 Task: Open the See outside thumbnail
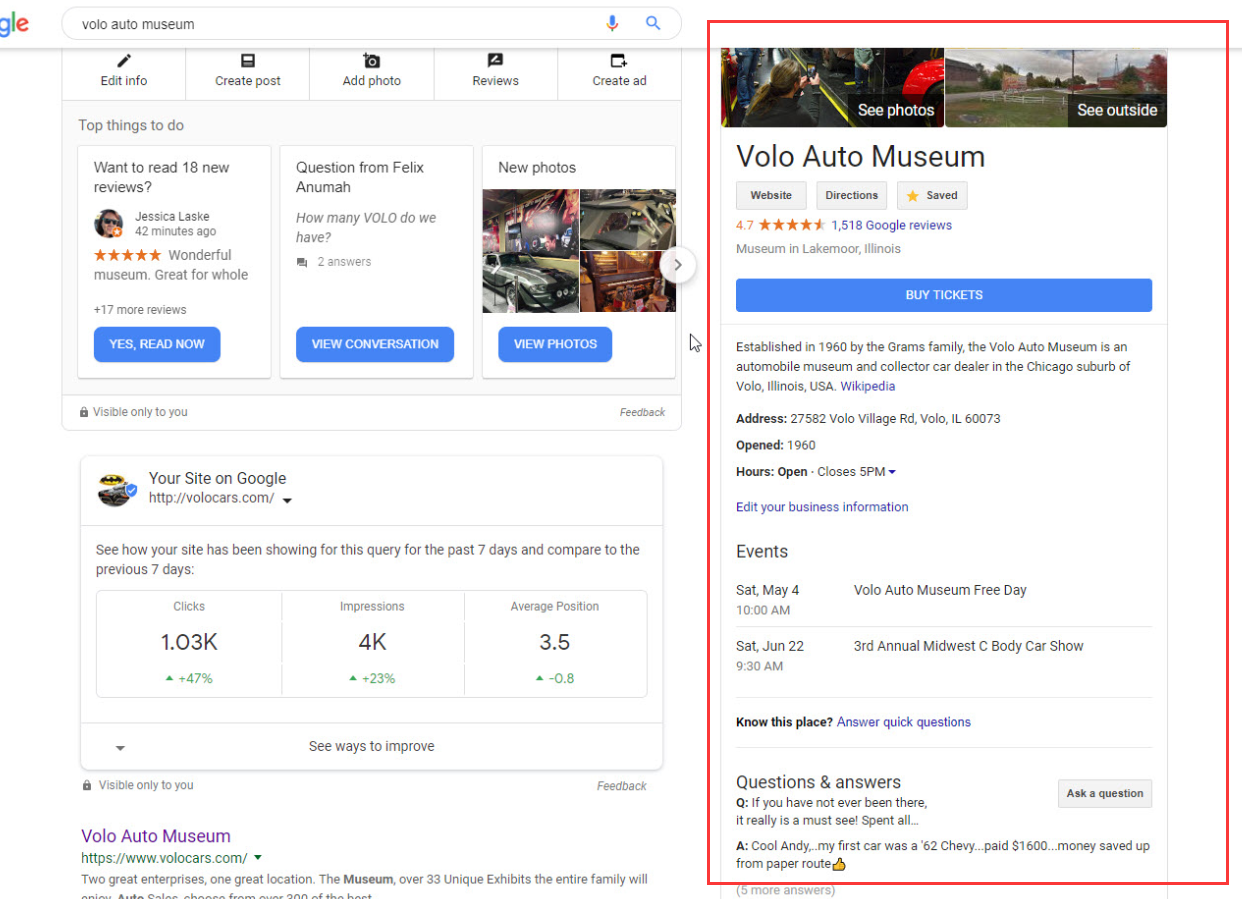click(x=1056, y=88)
